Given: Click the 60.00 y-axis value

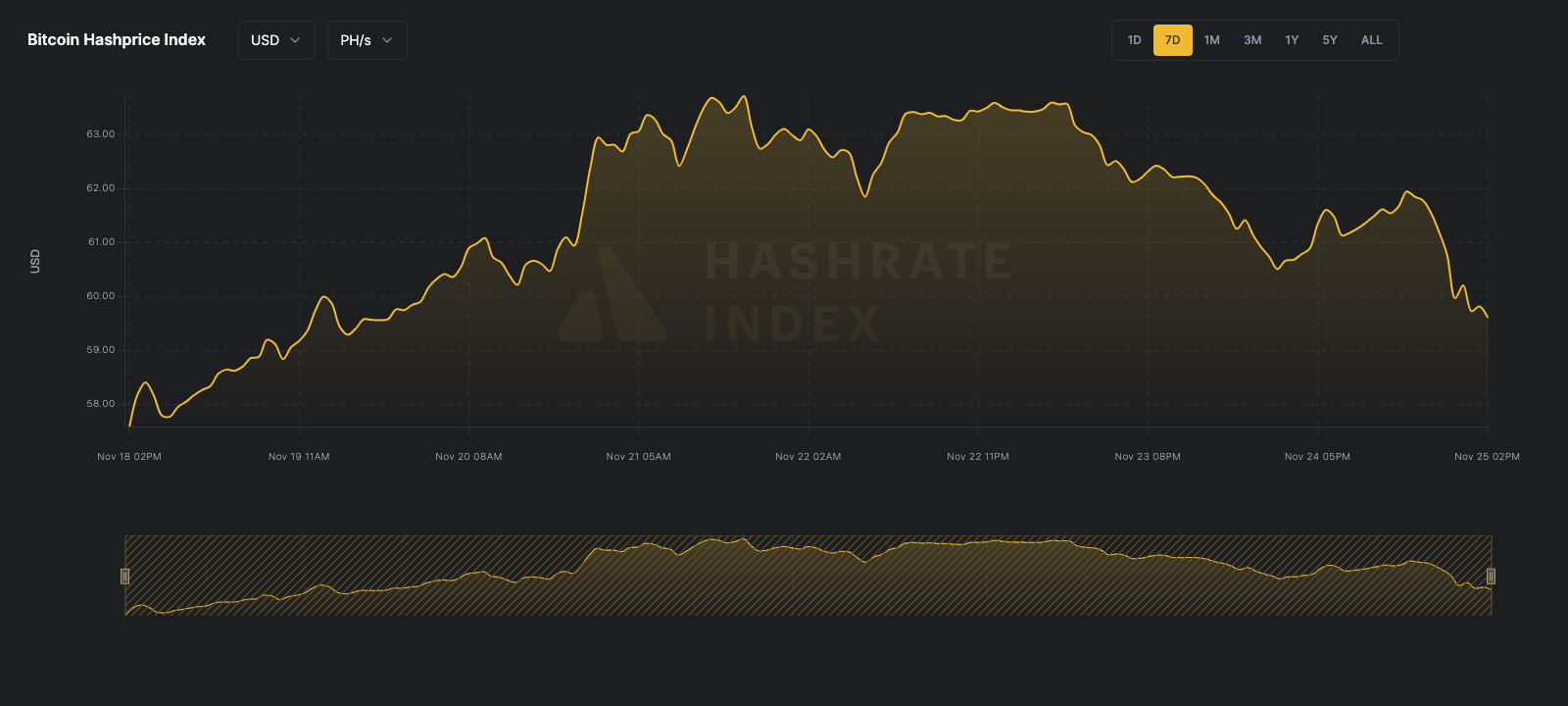Looking at the screenshot, I should click(101, 296).
